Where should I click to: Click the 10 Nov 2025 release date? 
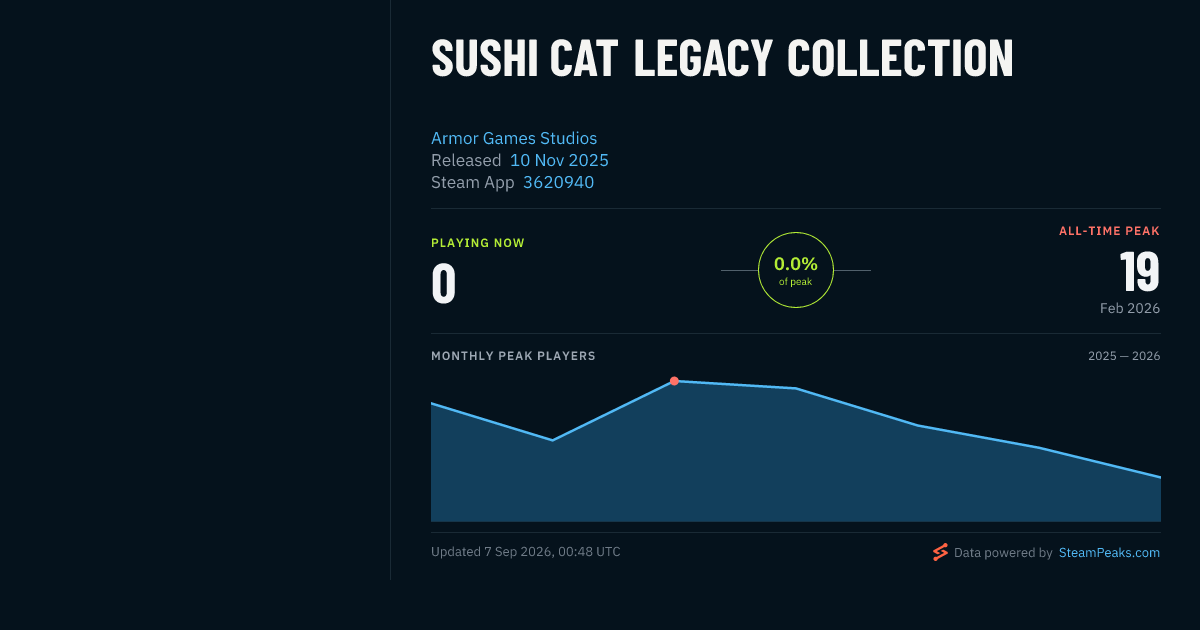(x=559, y=160)
